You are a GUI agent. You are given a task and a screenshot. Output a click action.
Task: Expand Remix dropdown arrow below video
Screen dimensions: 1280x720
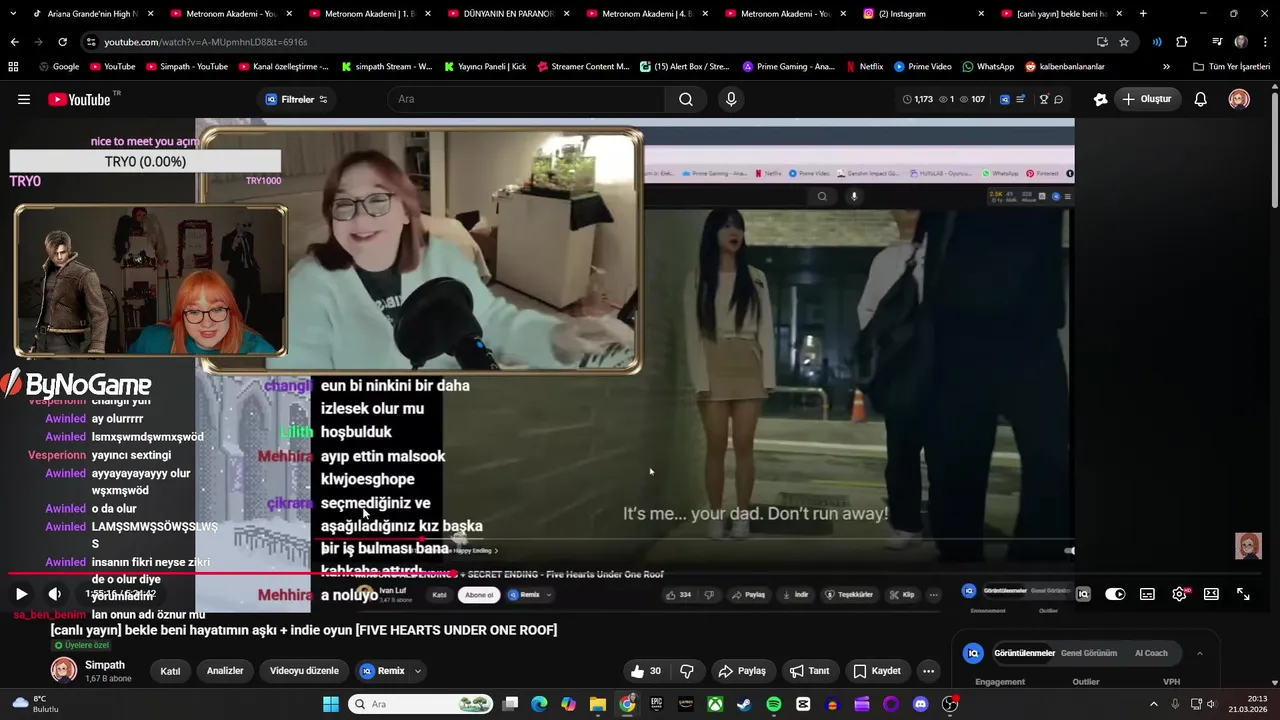(417, 671)
